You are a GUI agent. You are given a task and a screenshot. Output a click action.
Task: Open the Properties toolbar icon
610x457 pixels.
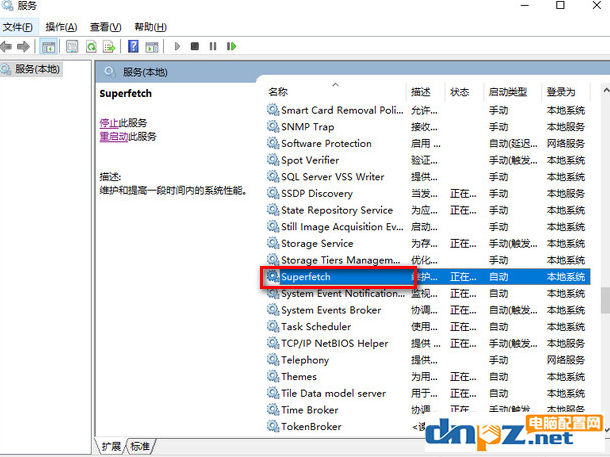tap(72, 47)
